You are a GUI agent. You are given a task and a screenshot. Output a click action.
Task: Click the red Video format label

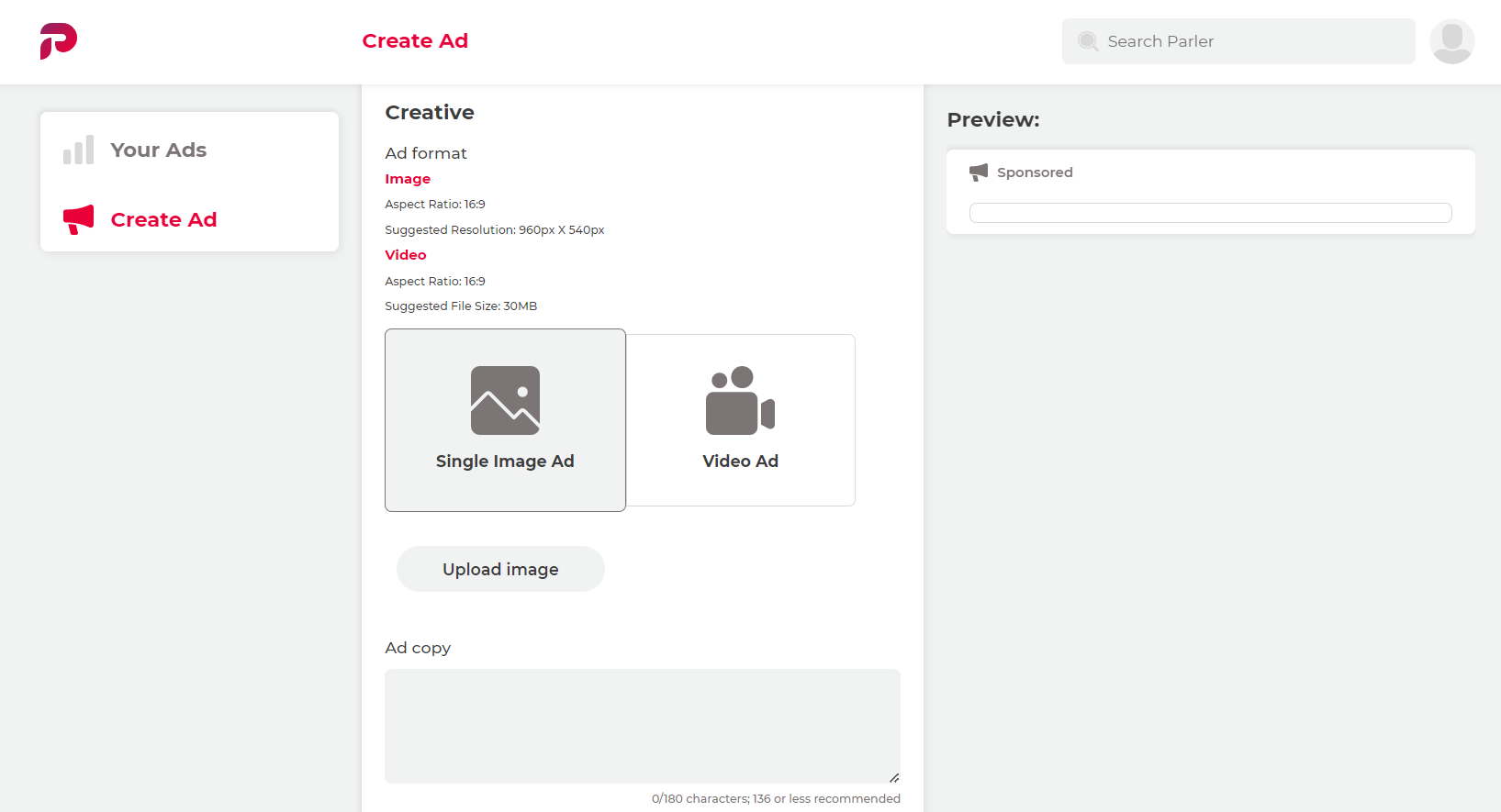[x=406, y=255]
